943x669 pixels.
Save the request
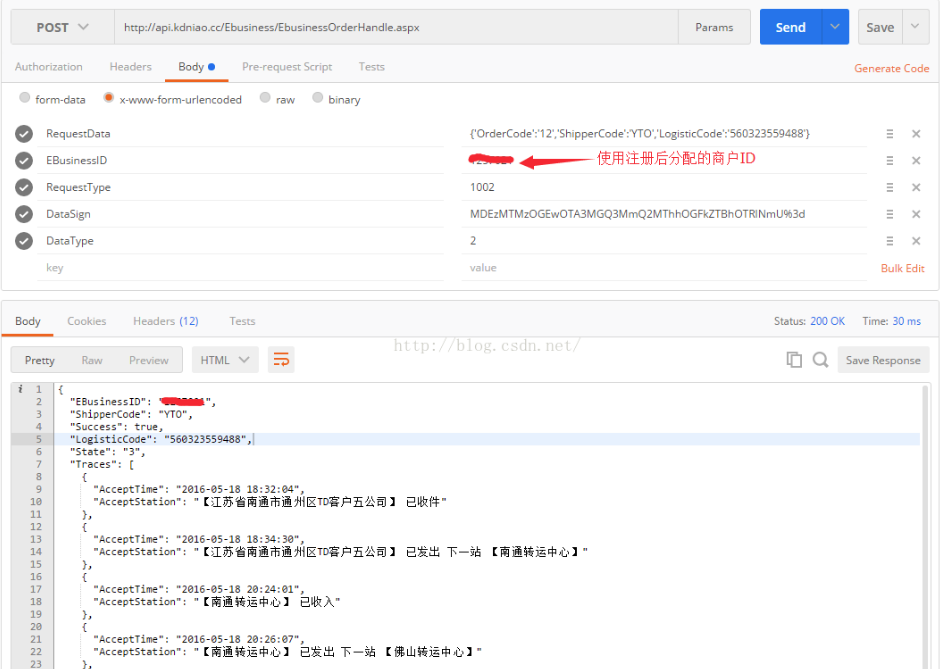tap(880, 27)
